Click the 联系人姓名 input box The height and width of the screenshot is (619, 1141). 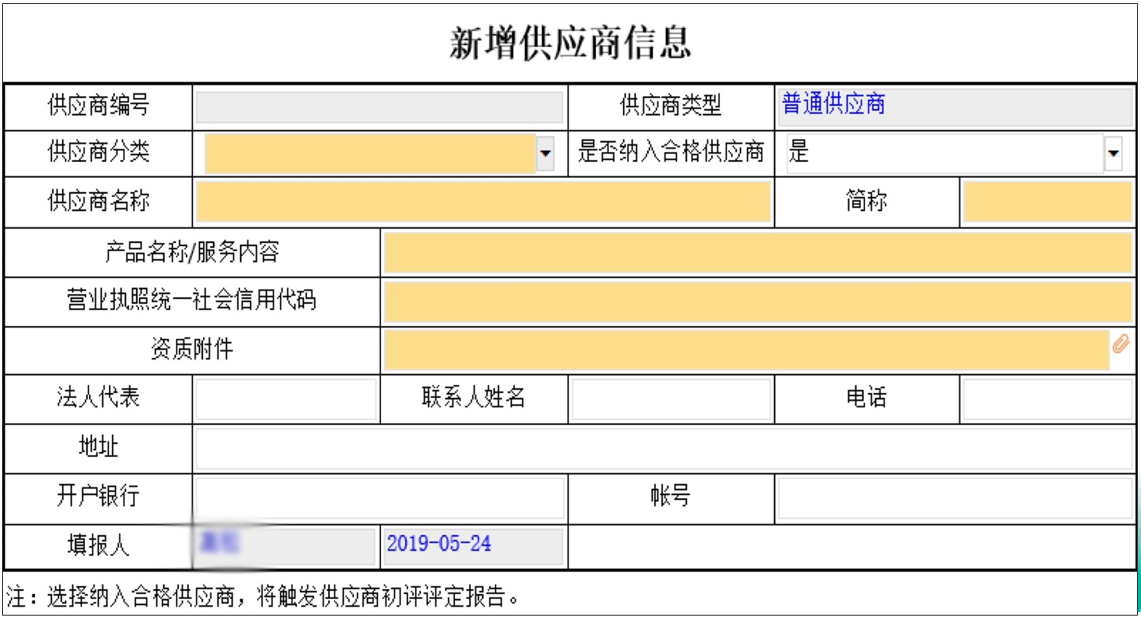[x=671, y=399]
